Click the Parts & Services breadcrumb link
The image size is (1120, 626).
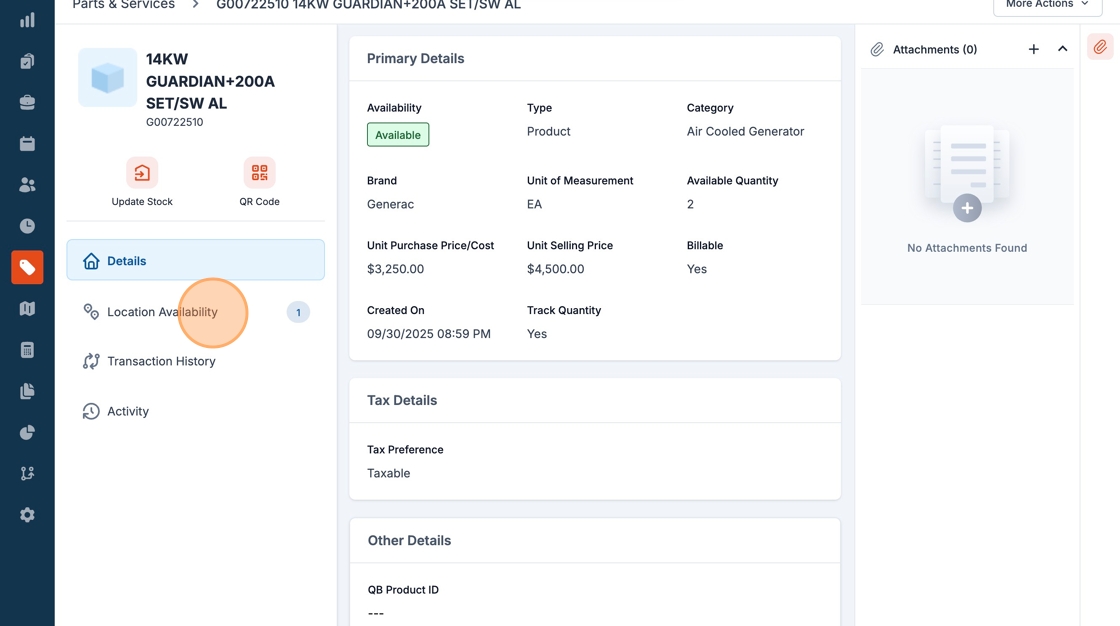click(123, 6)
